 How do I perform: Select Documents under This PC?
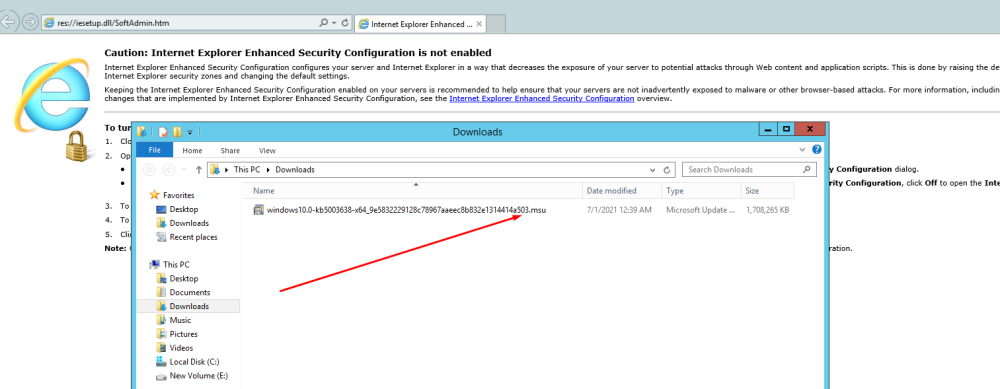click(x=189, y=293)
